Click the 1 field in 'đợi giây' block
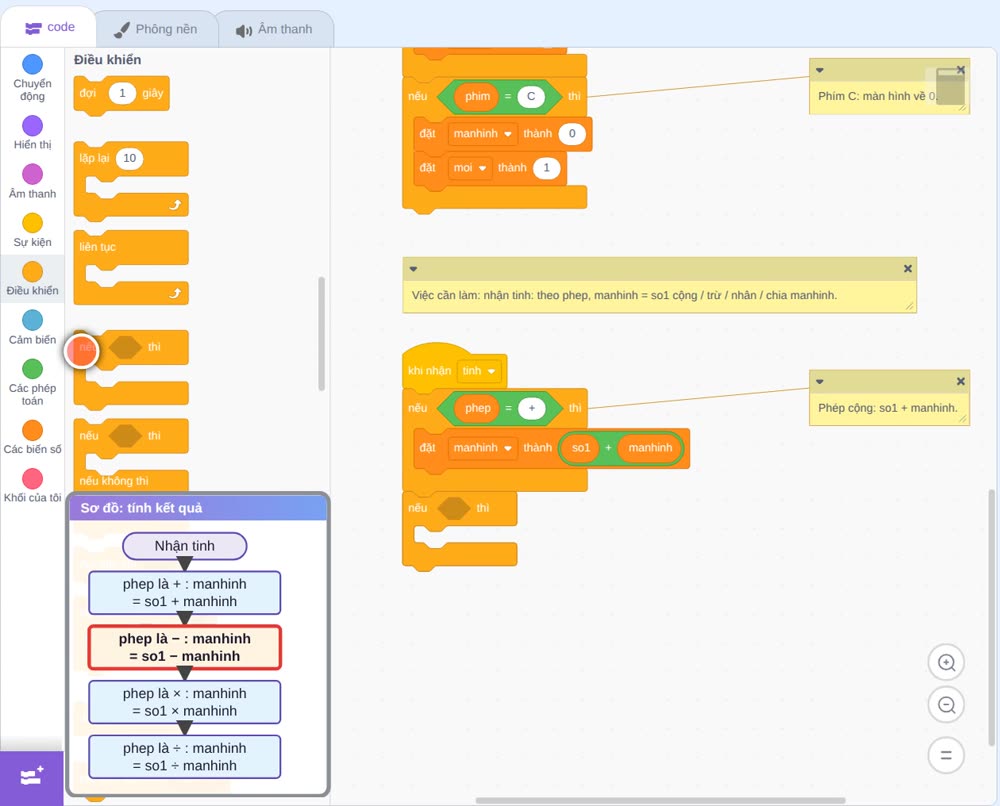This screenshot has width=1000, height=806. (x=122, y=93)
